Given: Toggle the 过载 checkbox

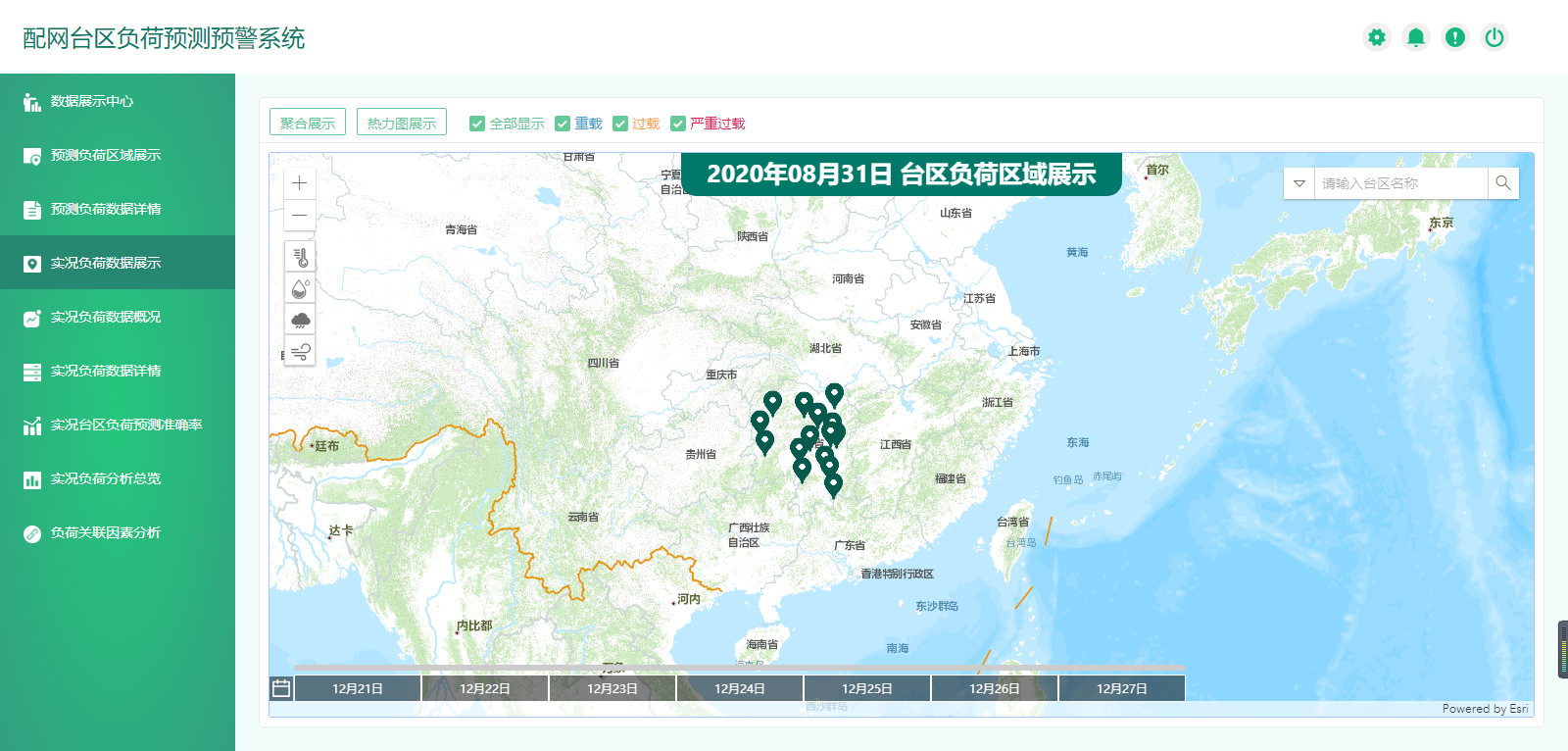Looking at the screenshot, I should [x=620, y=124].
